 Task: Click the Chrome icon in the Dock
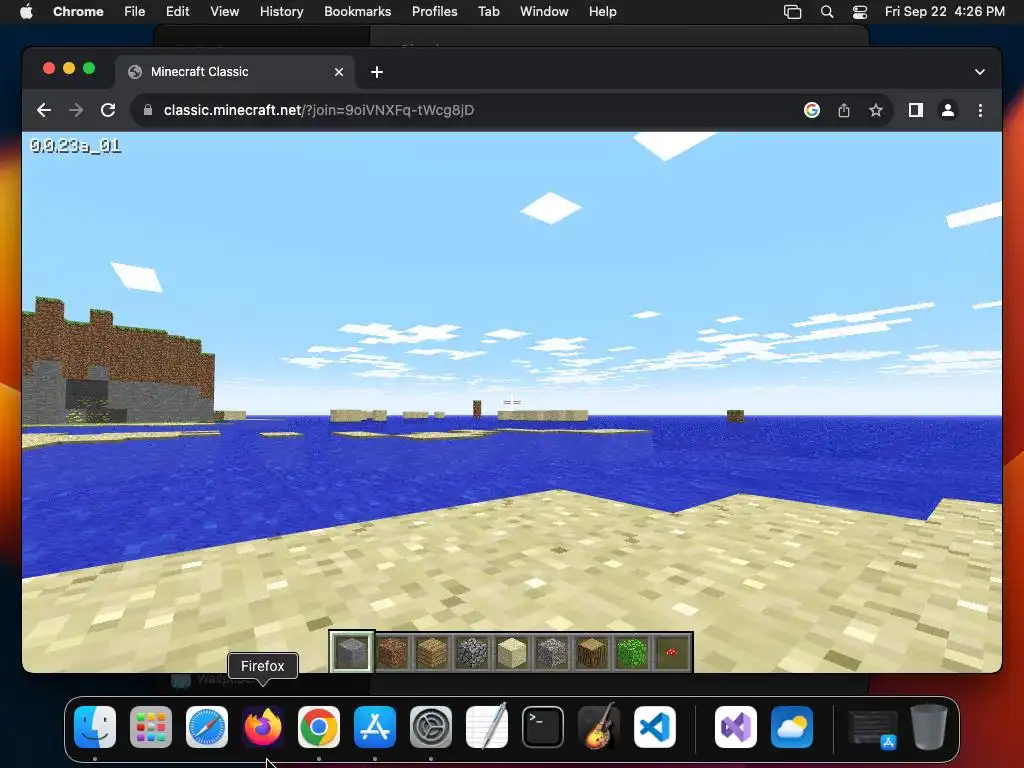coord(319,727)
